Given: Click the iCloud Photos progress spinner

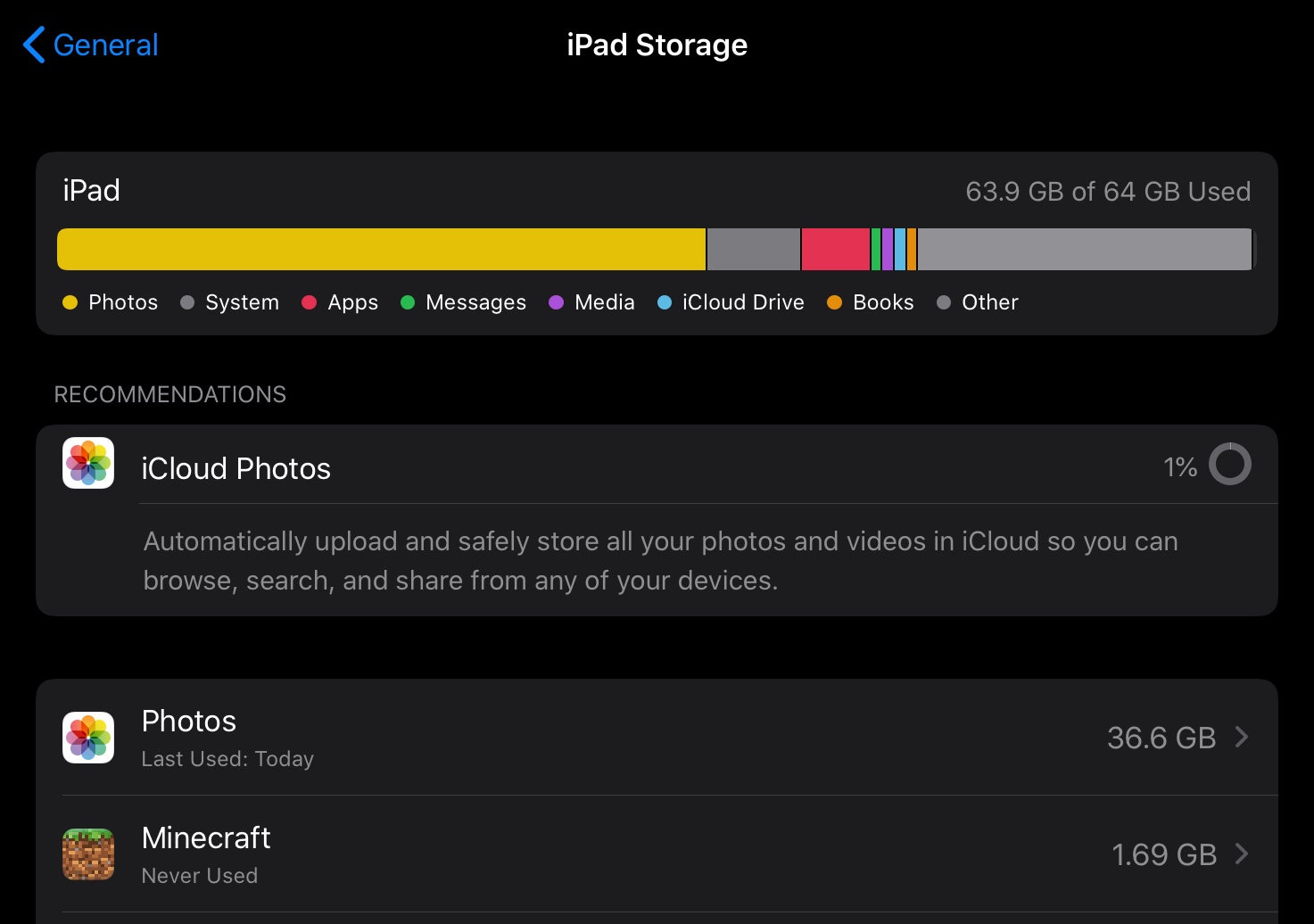Looking at the screenshot, I should click(x=1229, y=464).
